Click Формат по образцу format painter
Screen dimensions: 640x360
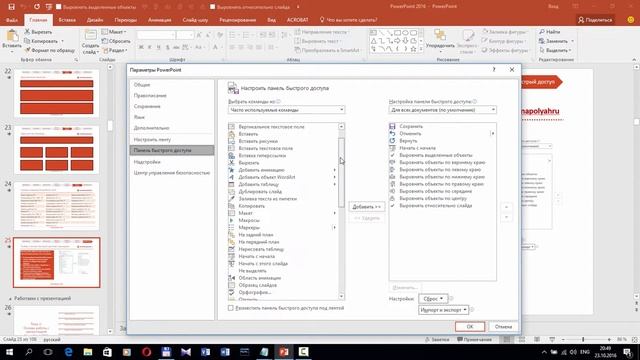[49, 50]
